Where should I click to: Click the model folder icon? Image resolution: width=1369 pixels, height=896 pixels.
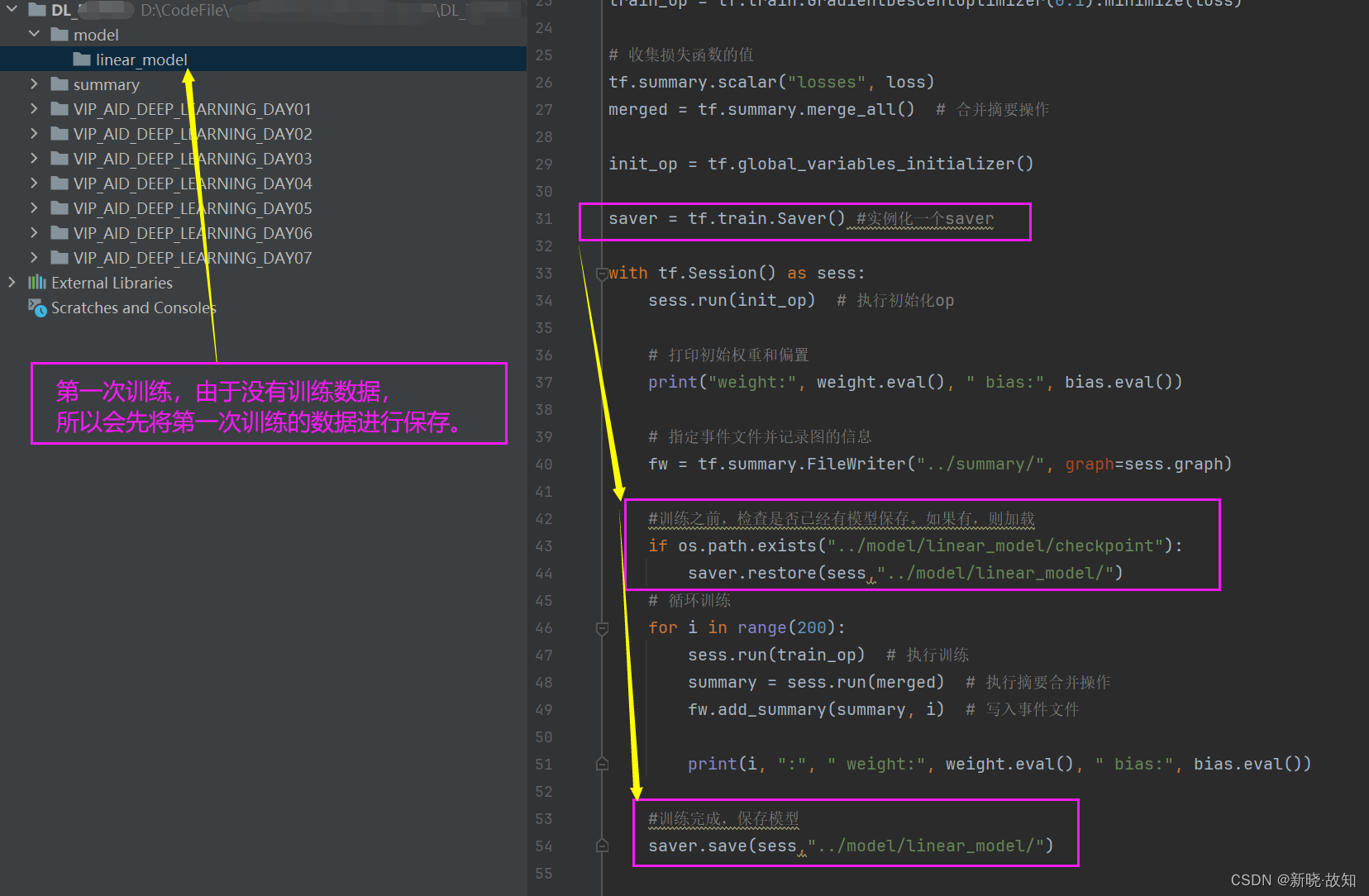[x=59, y=34]
